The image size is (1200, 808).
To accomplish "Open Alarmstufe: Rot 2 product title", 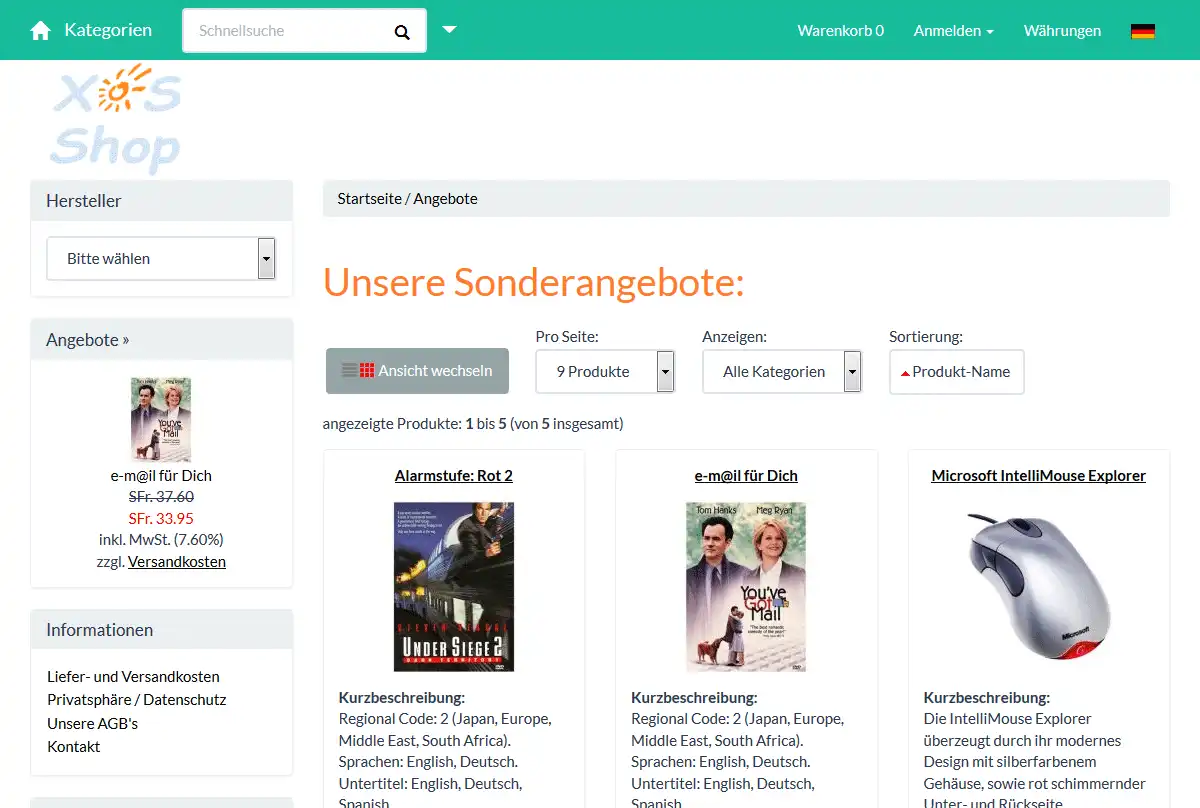I will pyautogui.click(x=454, y=476).
